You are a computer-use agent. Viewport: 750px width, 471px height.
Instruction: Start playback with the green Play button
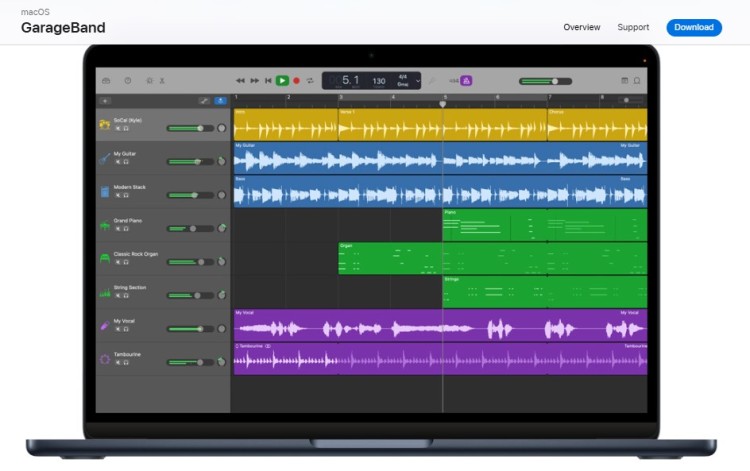point(282,81)
